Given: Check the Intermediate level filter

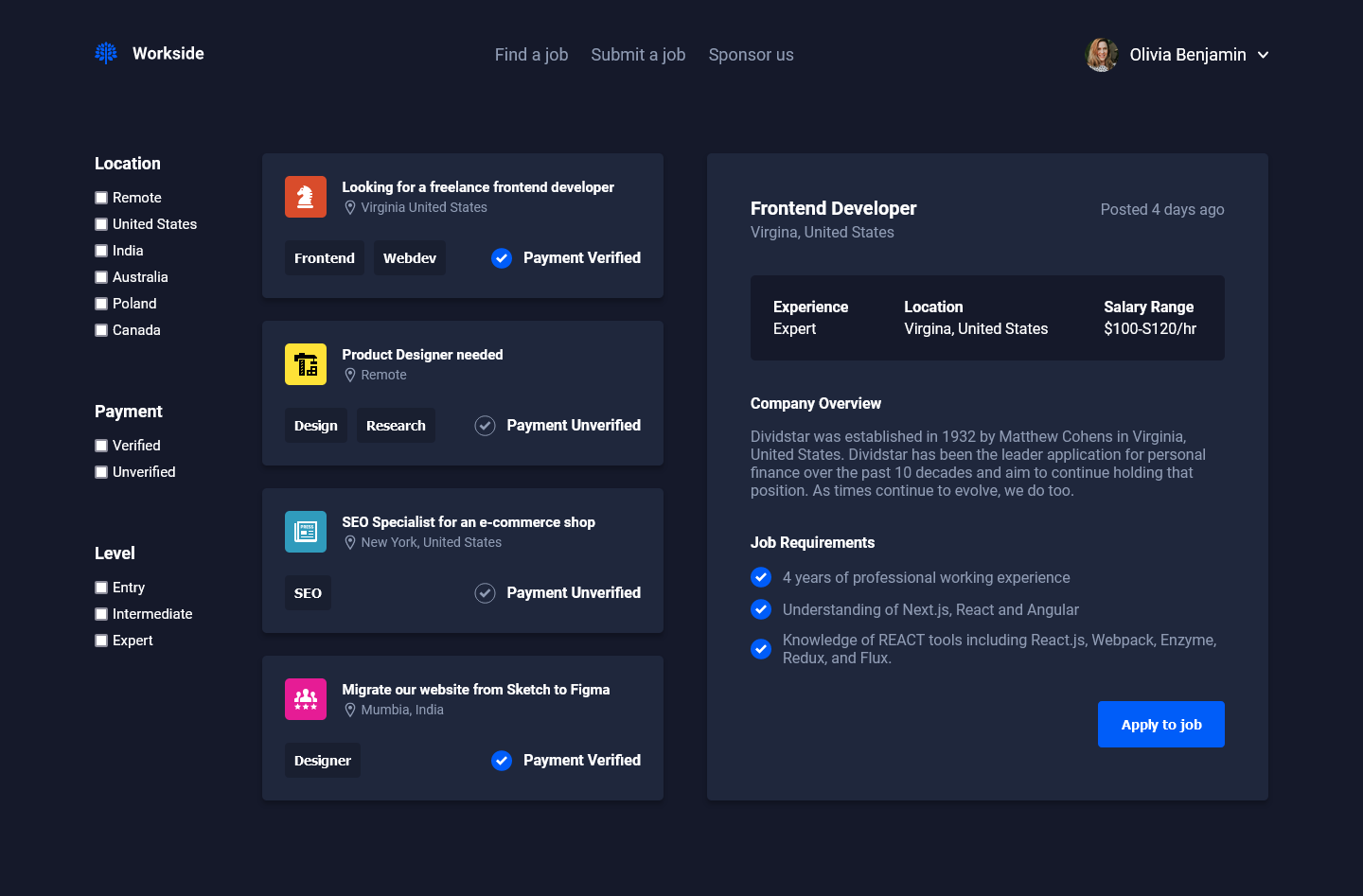Looking at the screenshot, I should pyautogui.click(x=101, y=613).
